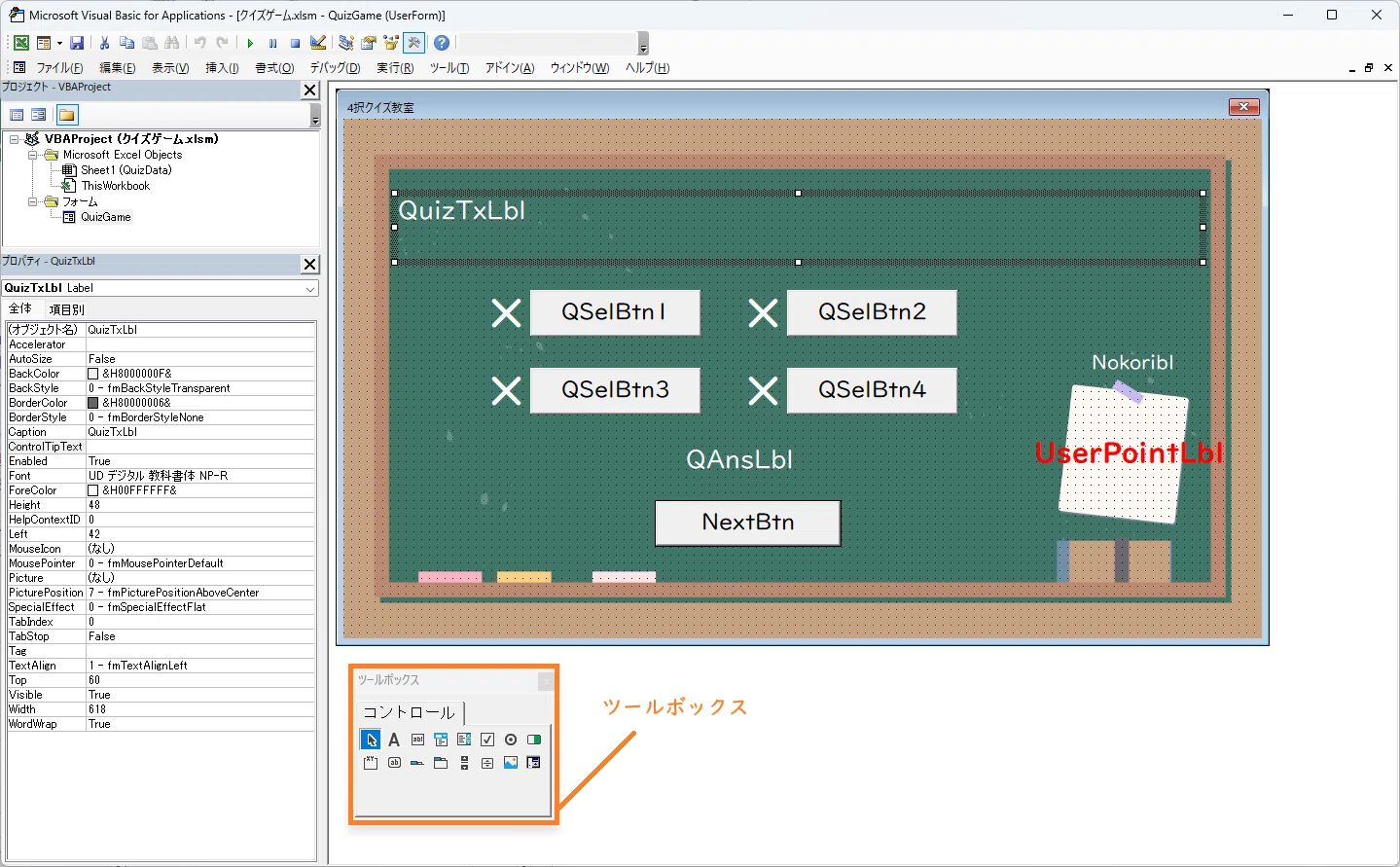Select the NextBtn button on the form

coord(748,523)
